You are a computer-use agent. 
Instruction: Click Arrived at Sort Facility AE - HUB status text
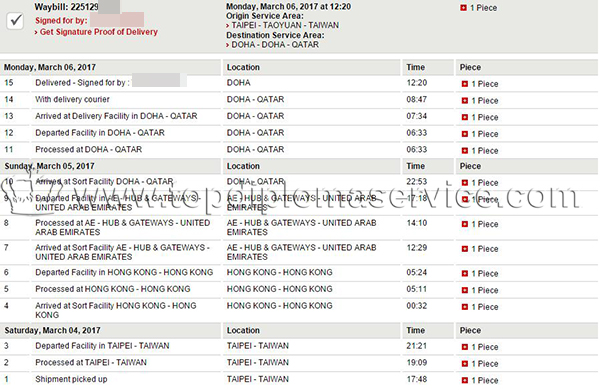(x=122, y=252)
